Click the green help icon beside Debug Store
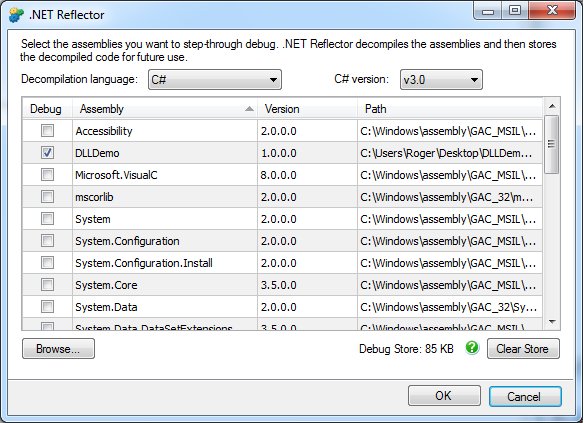Screen dimensions: 584x423 click(472, 348)
